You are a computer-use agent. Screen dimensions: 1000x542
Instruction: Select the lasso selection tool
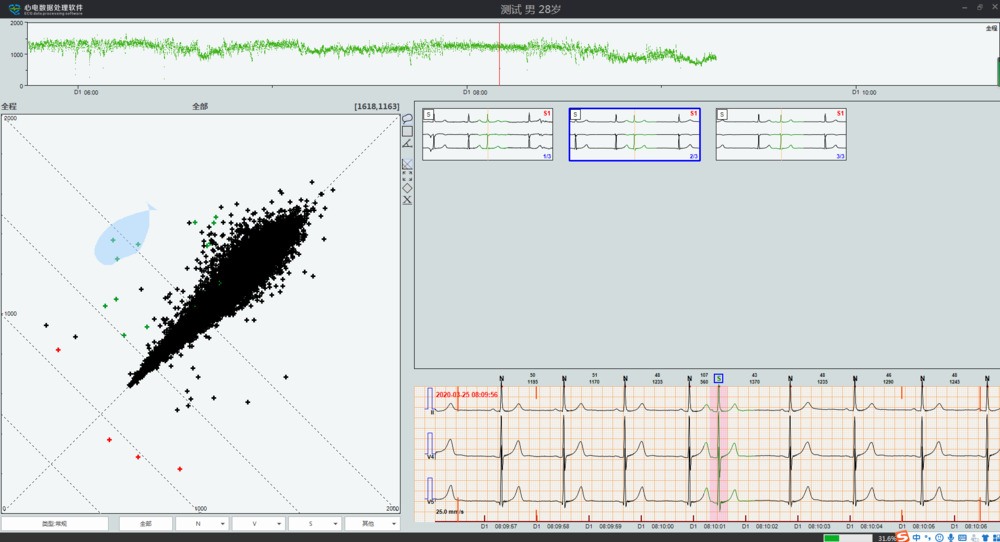pyautogui.click(x=407, y=118)
